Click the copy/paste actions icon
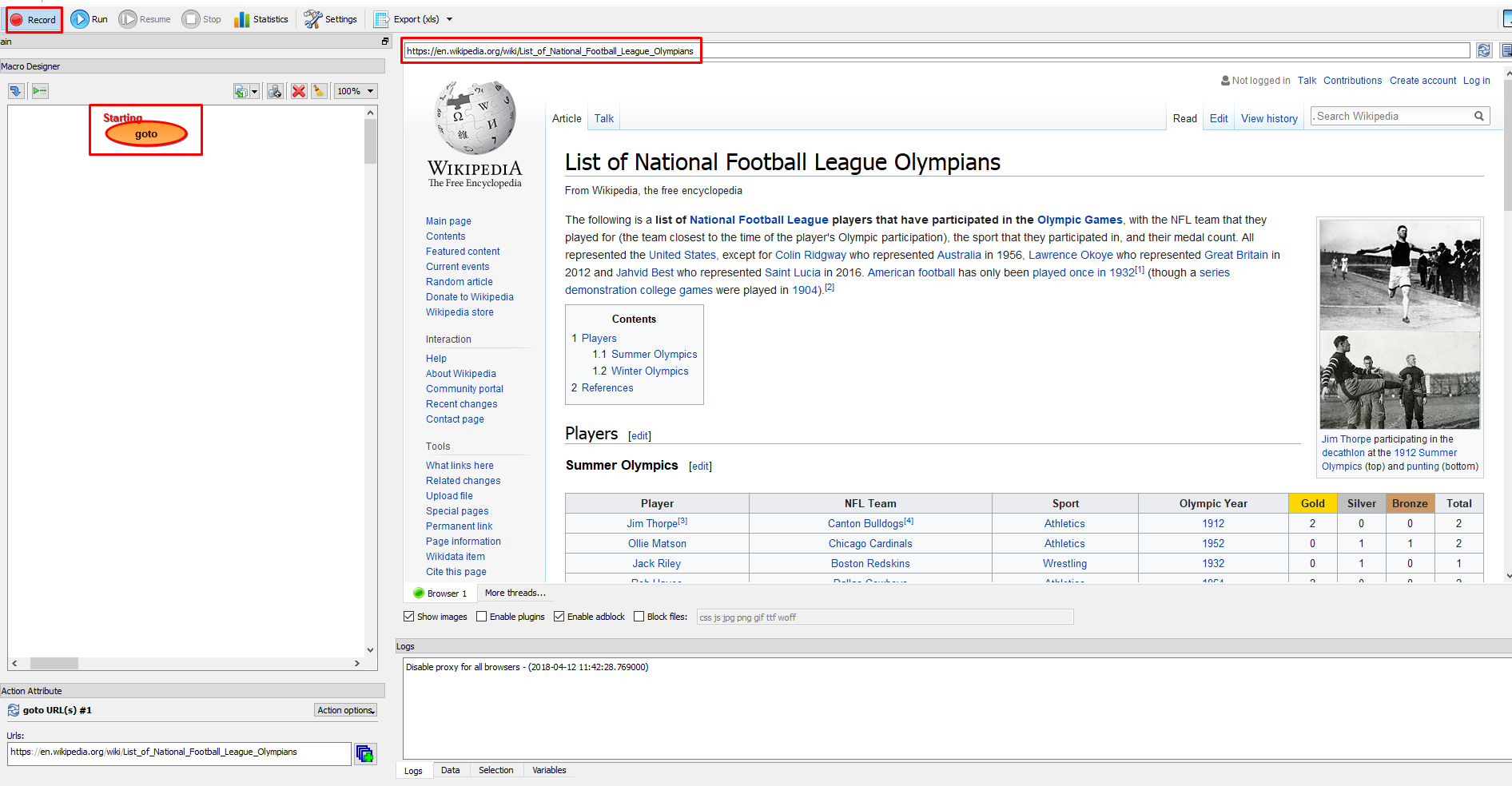Image resolution: width=1512 pixels, height=786 pixels. coord(241,91)
